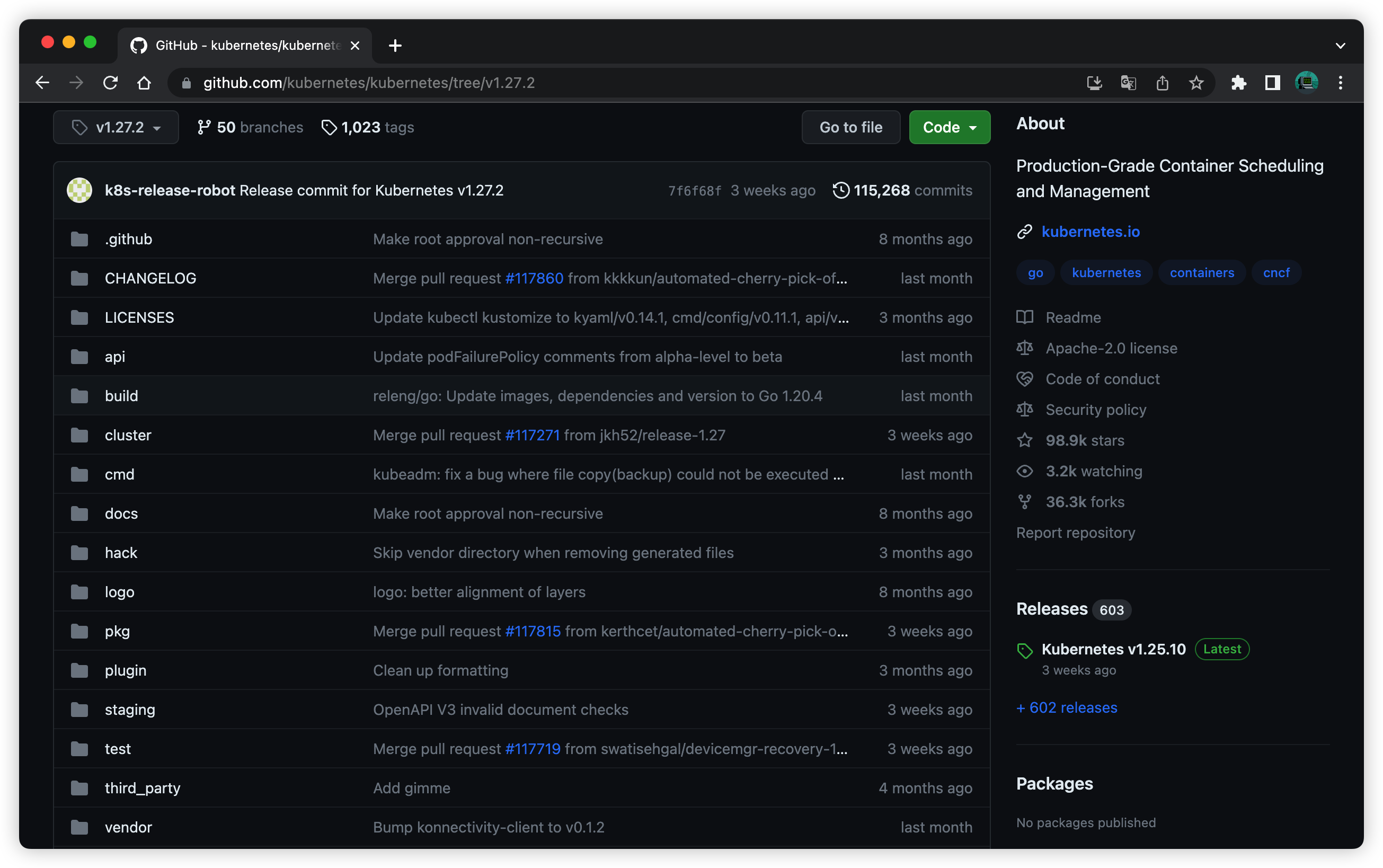The width and height of the screenshot is (1383, 868).
Task: Open the extensions puzzle icon
Action: click(1238, 83)
